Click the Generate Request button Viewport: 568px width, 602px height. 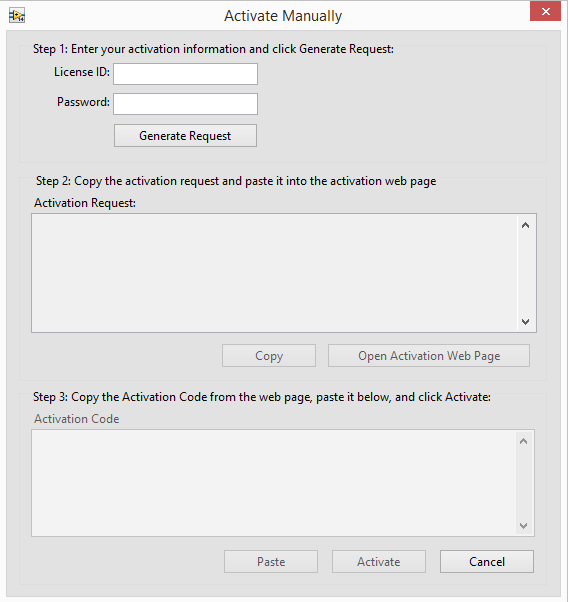point(185,136)
